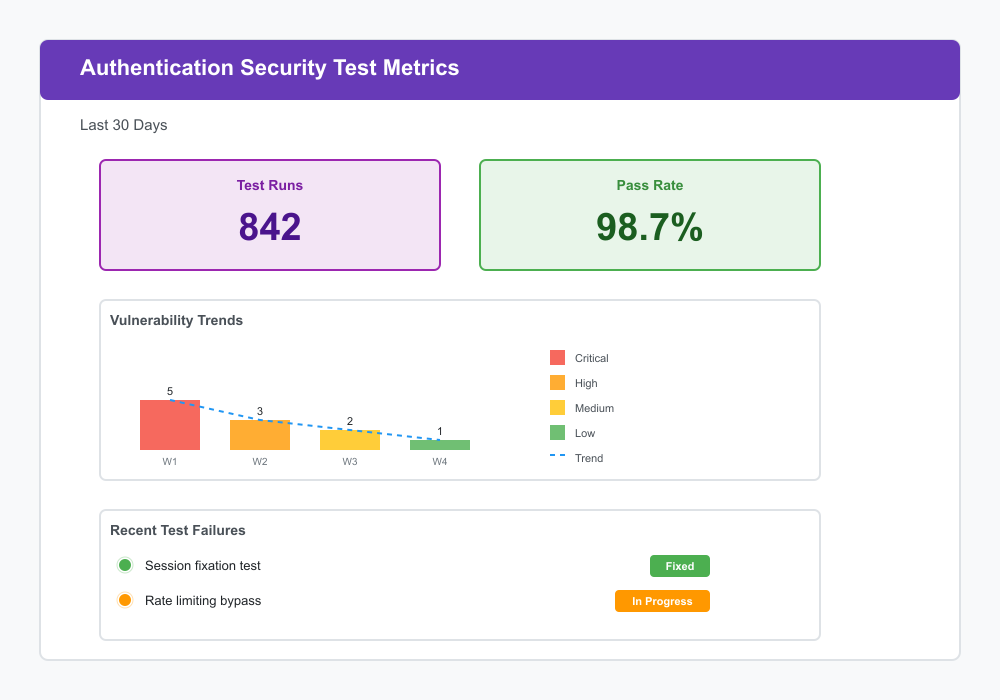Click the 'High' legend label
The height and width of the screenshot is (700, 1000).
(x=585, y=383)
